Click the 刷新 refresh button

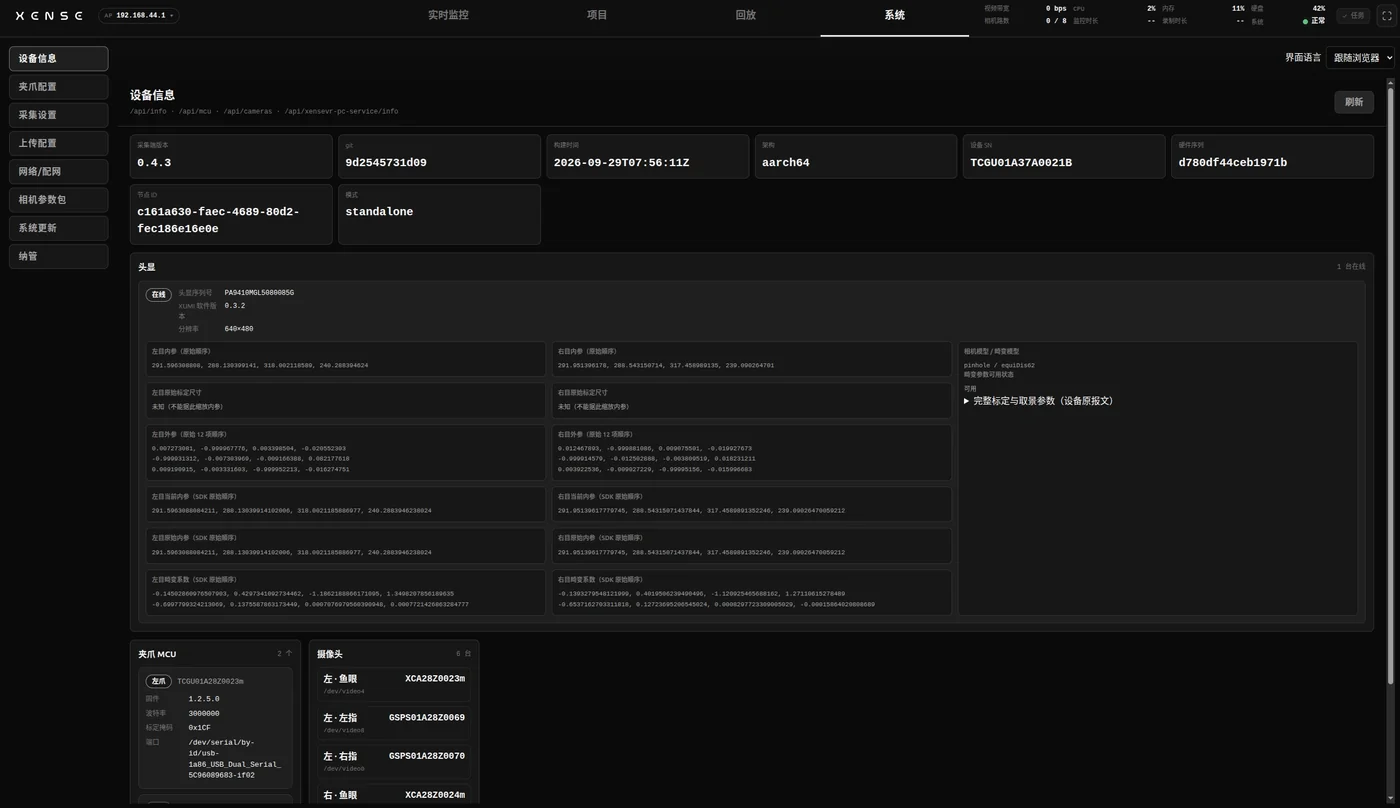pos(1354,102)
